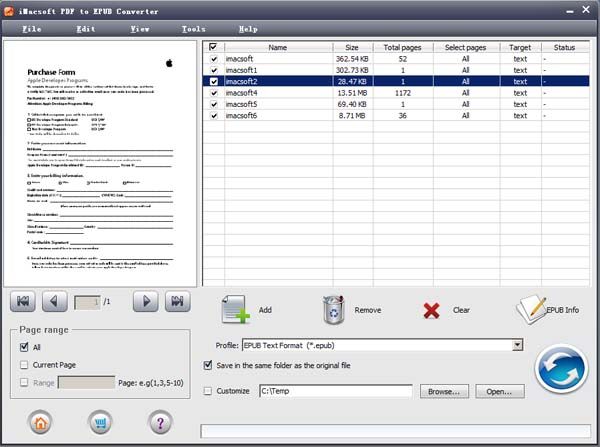Click the page number input field
The height and width of the screenshot is (447, 600).
(87, 302)
